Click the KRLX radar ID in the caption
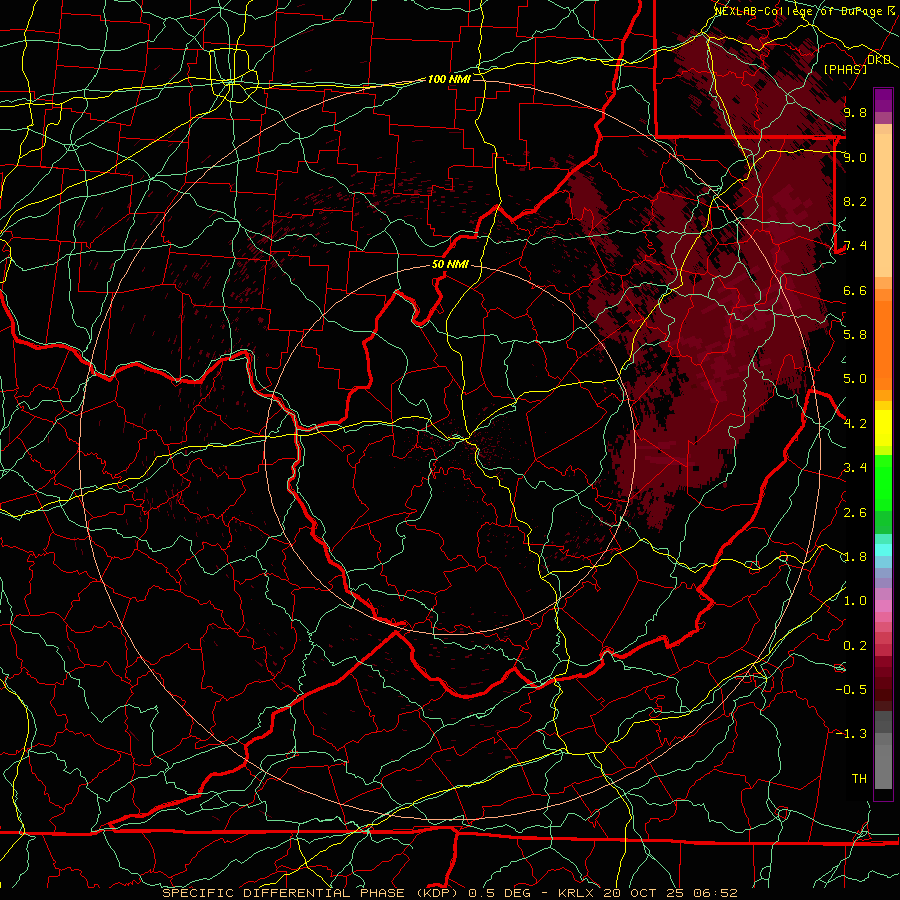 pos(576,893)
